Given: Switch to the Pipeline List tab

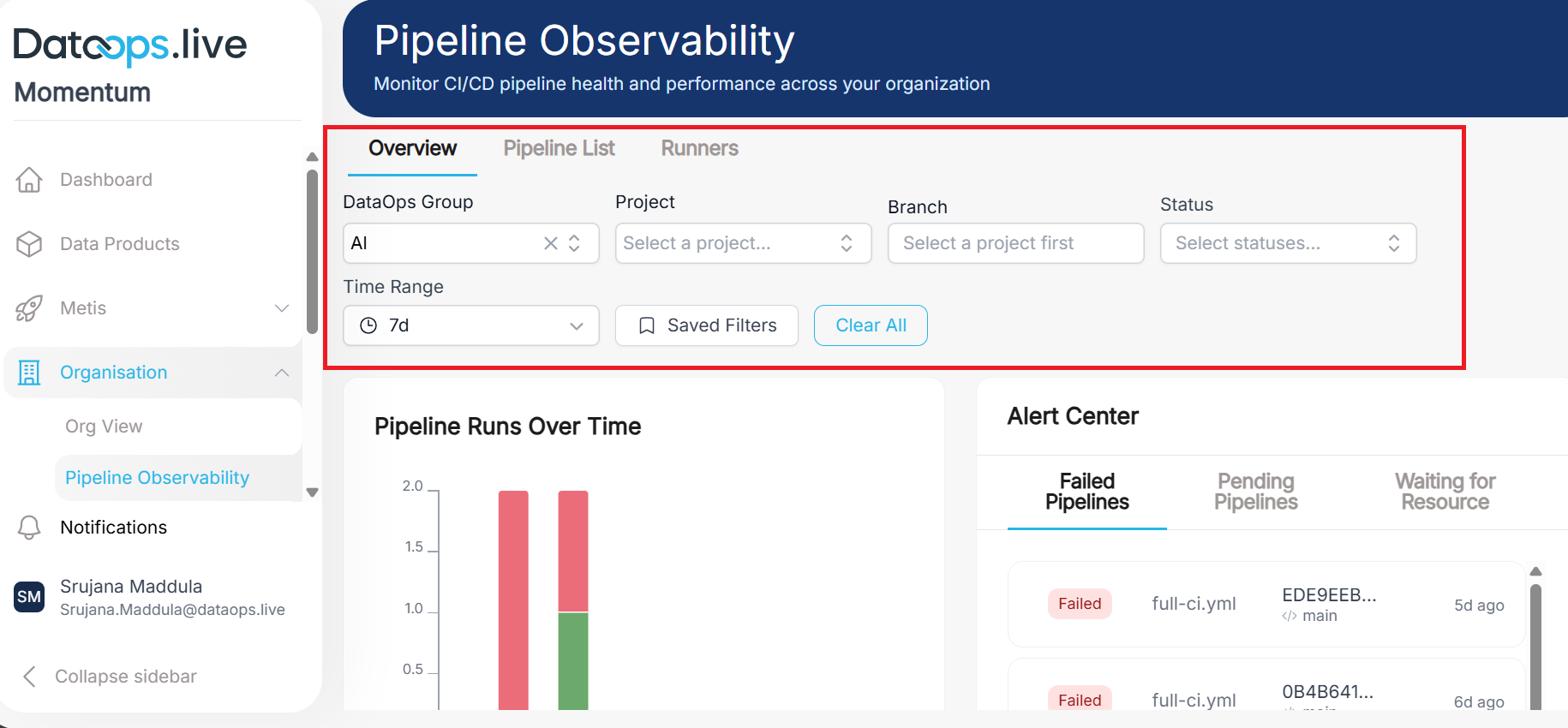Looking at the screenshot, I should click(558, 148).
